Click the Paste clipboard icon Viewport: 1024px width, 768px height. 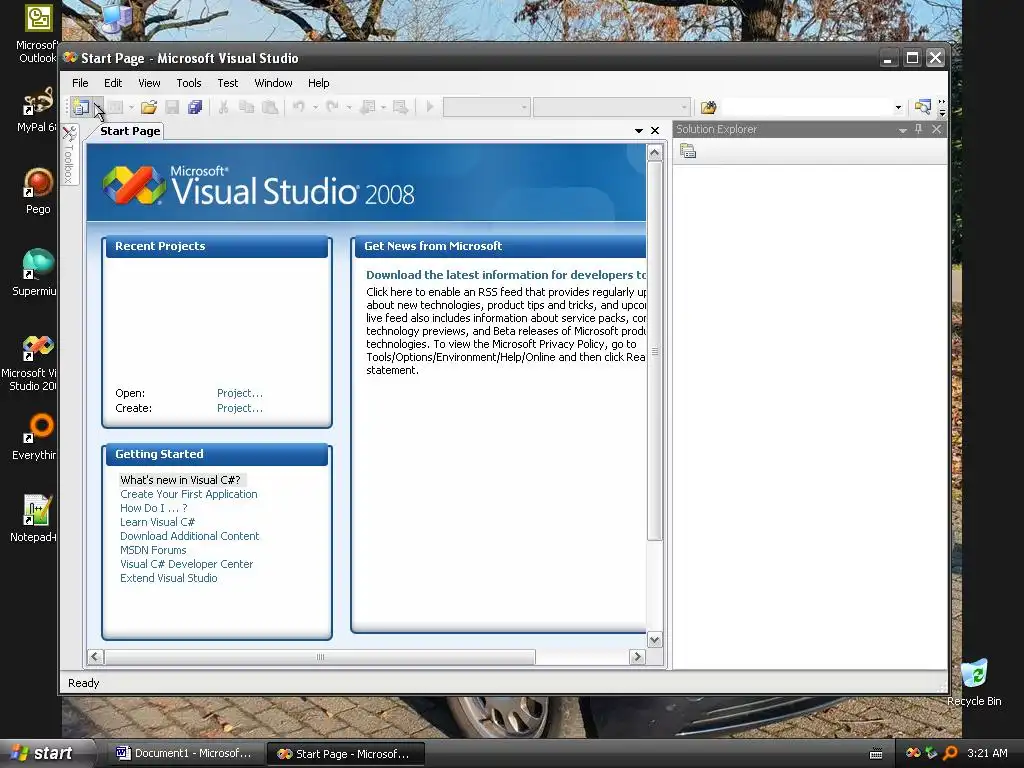tap(270, 106)
